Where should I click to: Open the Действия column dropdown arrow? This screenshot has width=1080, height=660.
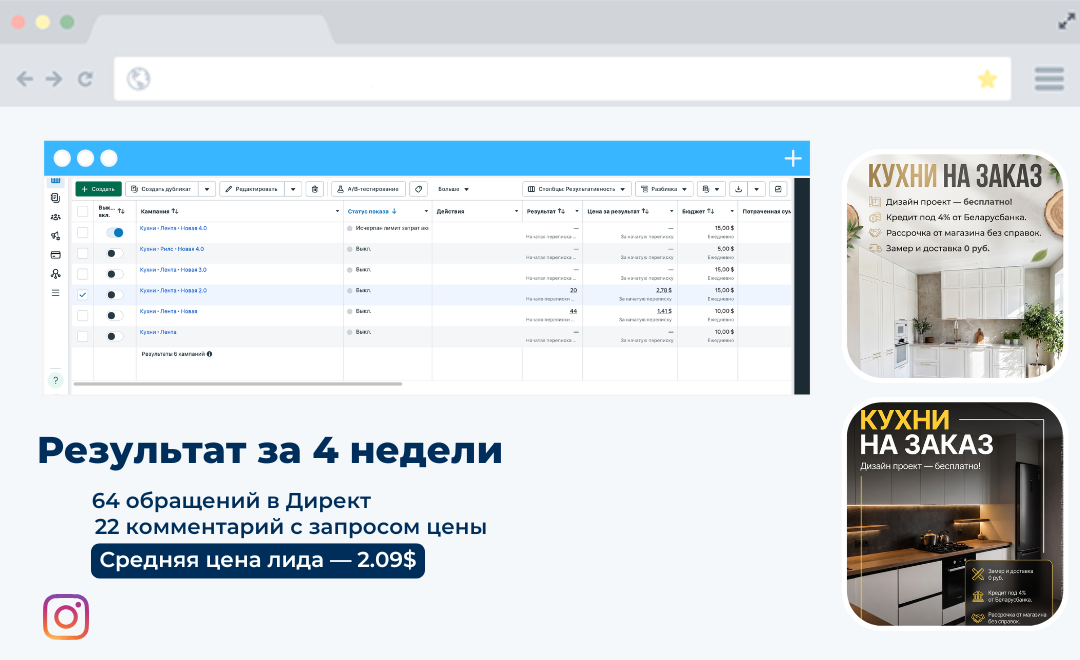517,212
